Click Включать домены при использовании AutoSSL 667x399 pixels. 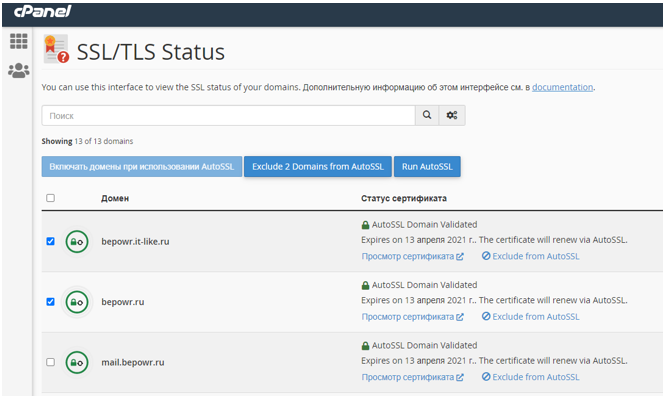click(x=142, y=167)
